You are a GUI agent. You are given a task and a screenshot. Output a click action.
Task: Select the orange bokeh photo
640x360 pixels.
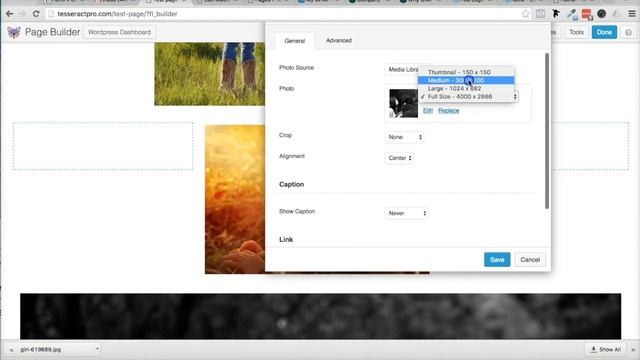tap(235, 199)
